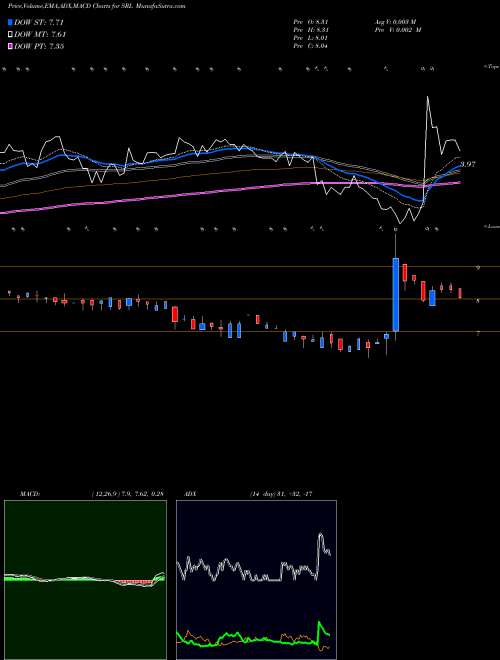Open the MACD indicator chart thumbnail
Viewport: 500px width, 660px height.
(x=85, y=580)
